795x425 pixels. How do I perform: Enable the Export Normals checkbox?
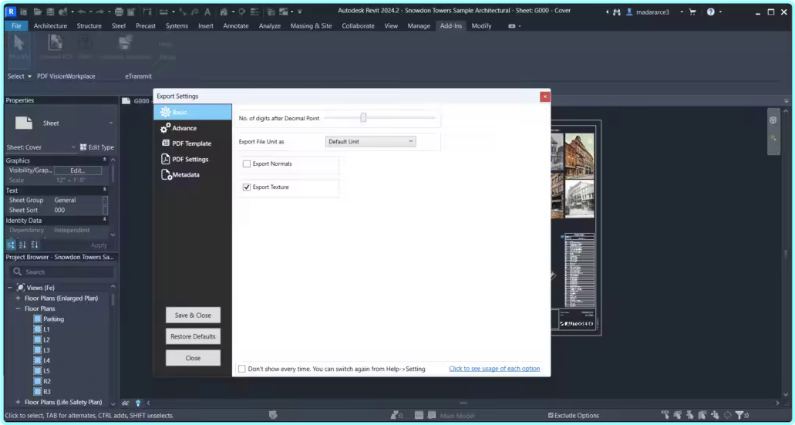pyautogui.click(x=247, y=164)
